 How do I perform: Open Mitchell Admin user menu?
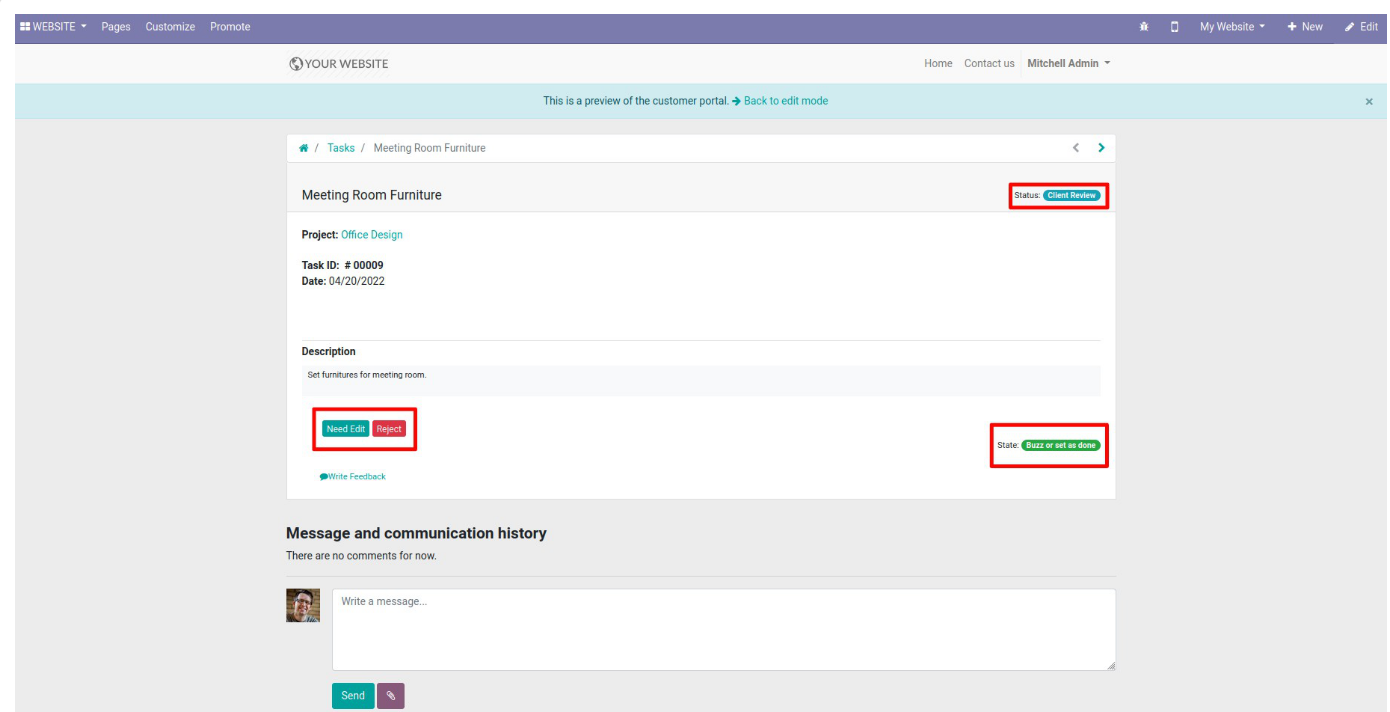[x=1069, y=64]
